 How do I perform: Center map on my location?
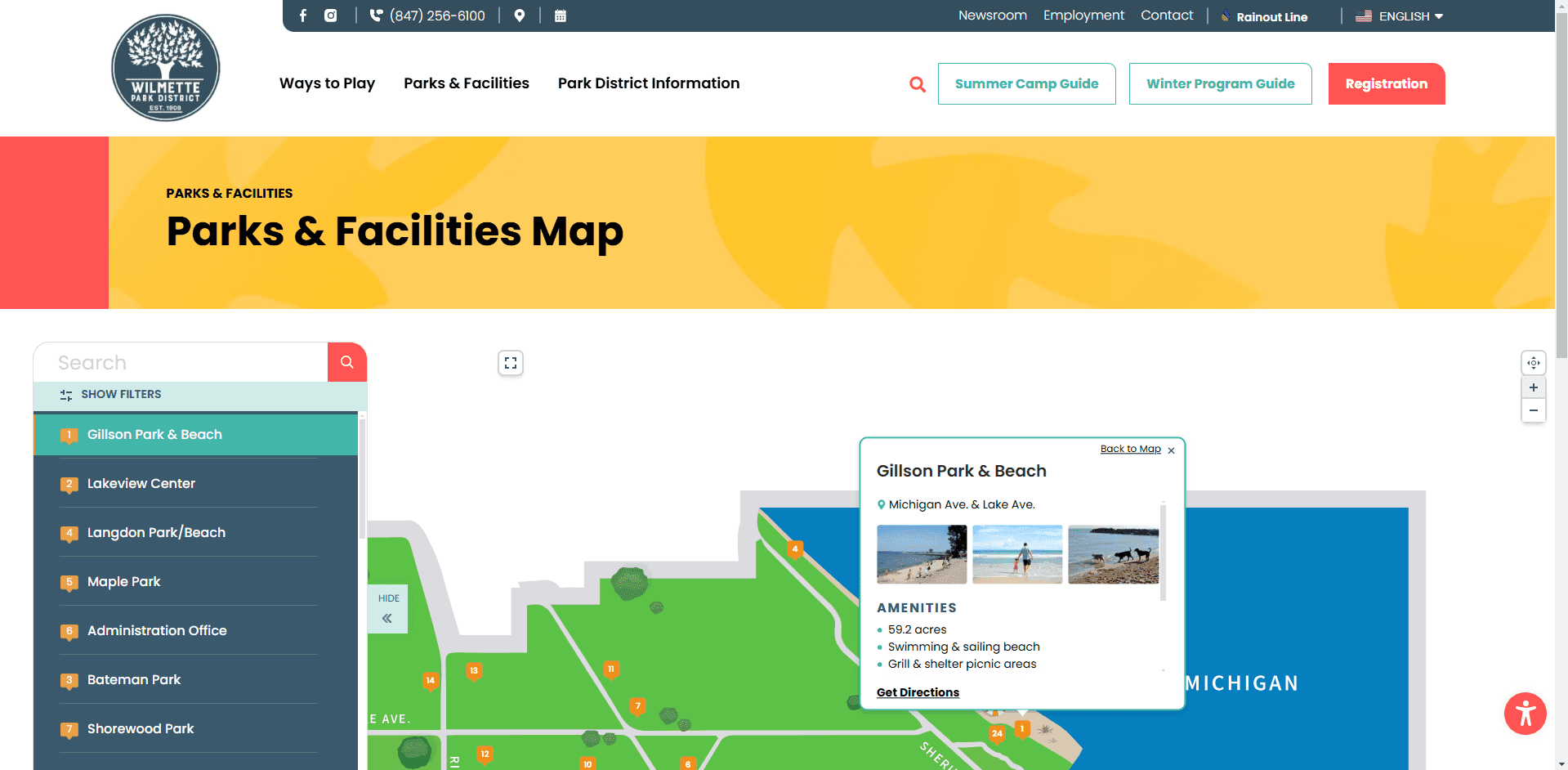pos(1533,363)
